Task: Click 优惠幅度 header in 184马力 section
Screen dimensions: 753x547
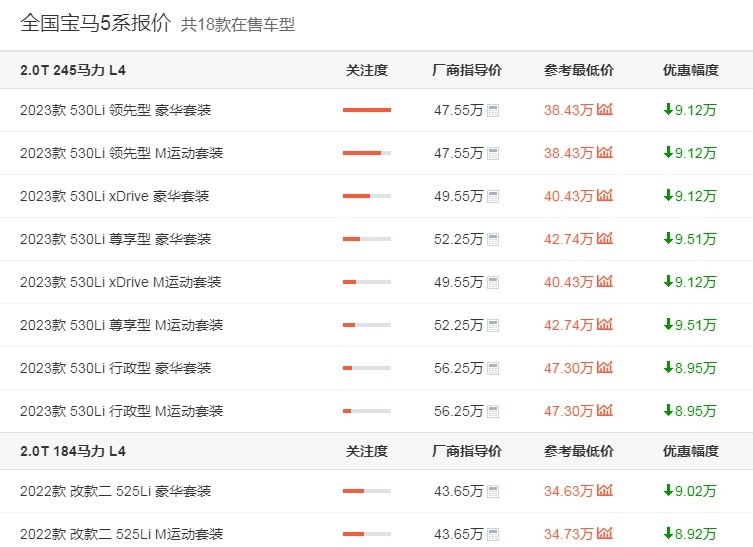Action: (x=691, y=451)
